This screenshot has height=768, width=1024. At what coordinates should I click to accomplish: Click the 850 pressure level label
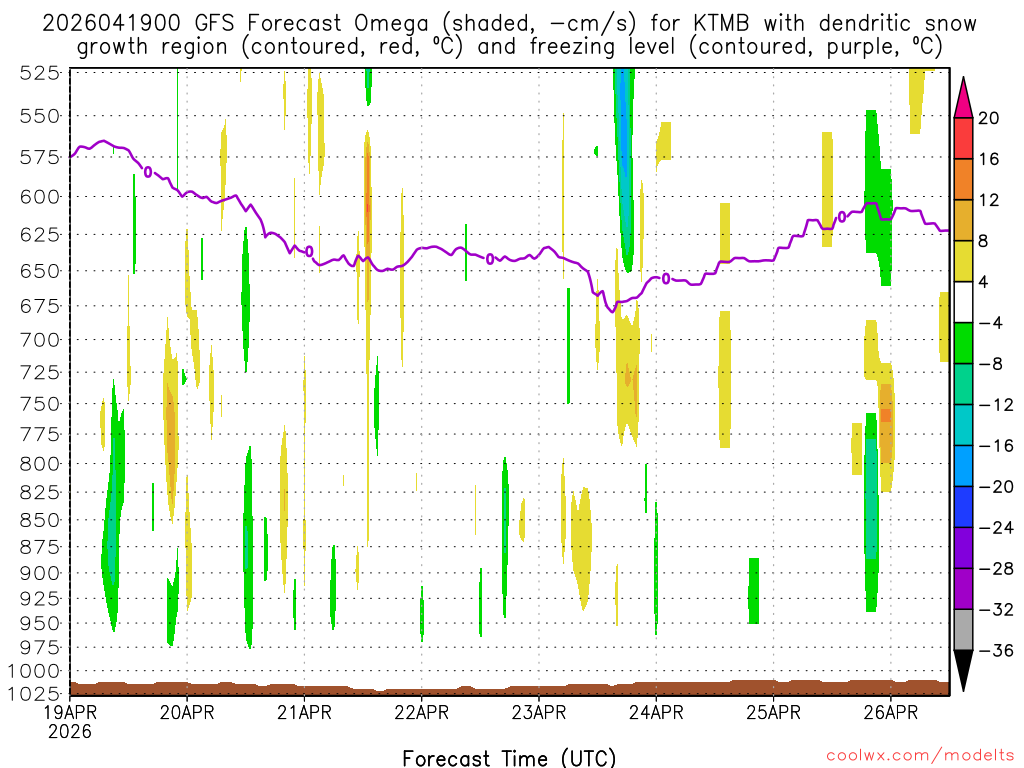click(x=40, y=520)
